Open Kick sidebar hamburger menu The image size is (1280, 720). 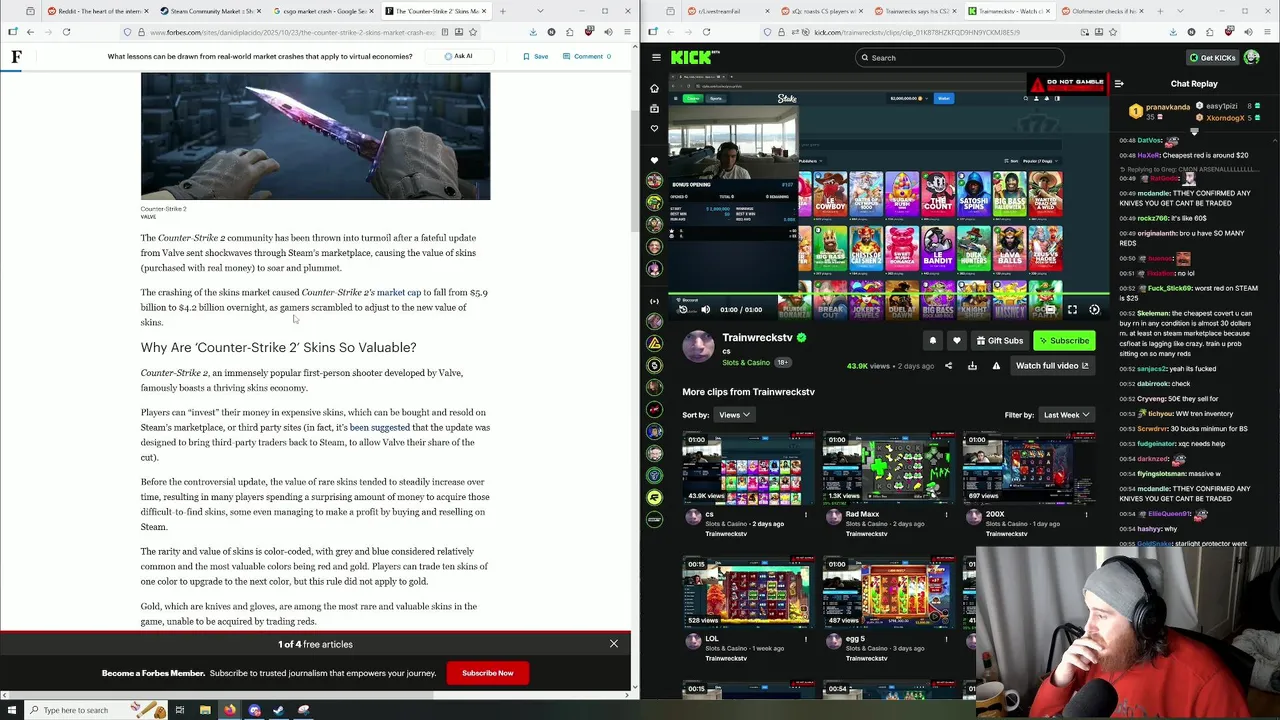click(x=655, y=58)
